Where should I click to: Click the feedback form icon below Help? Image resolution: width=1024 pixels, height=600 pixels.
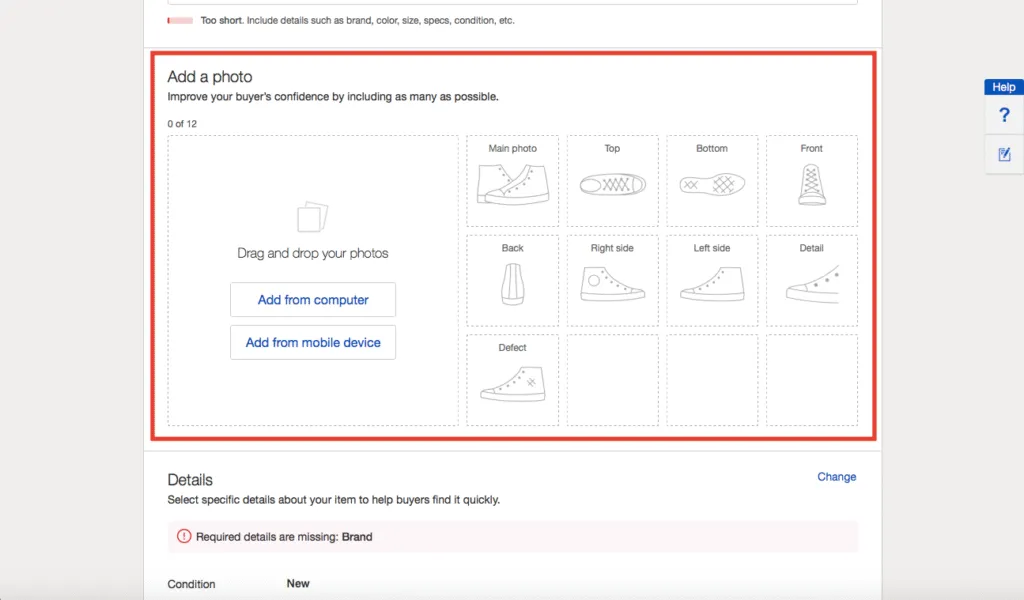click(1003, 154)
